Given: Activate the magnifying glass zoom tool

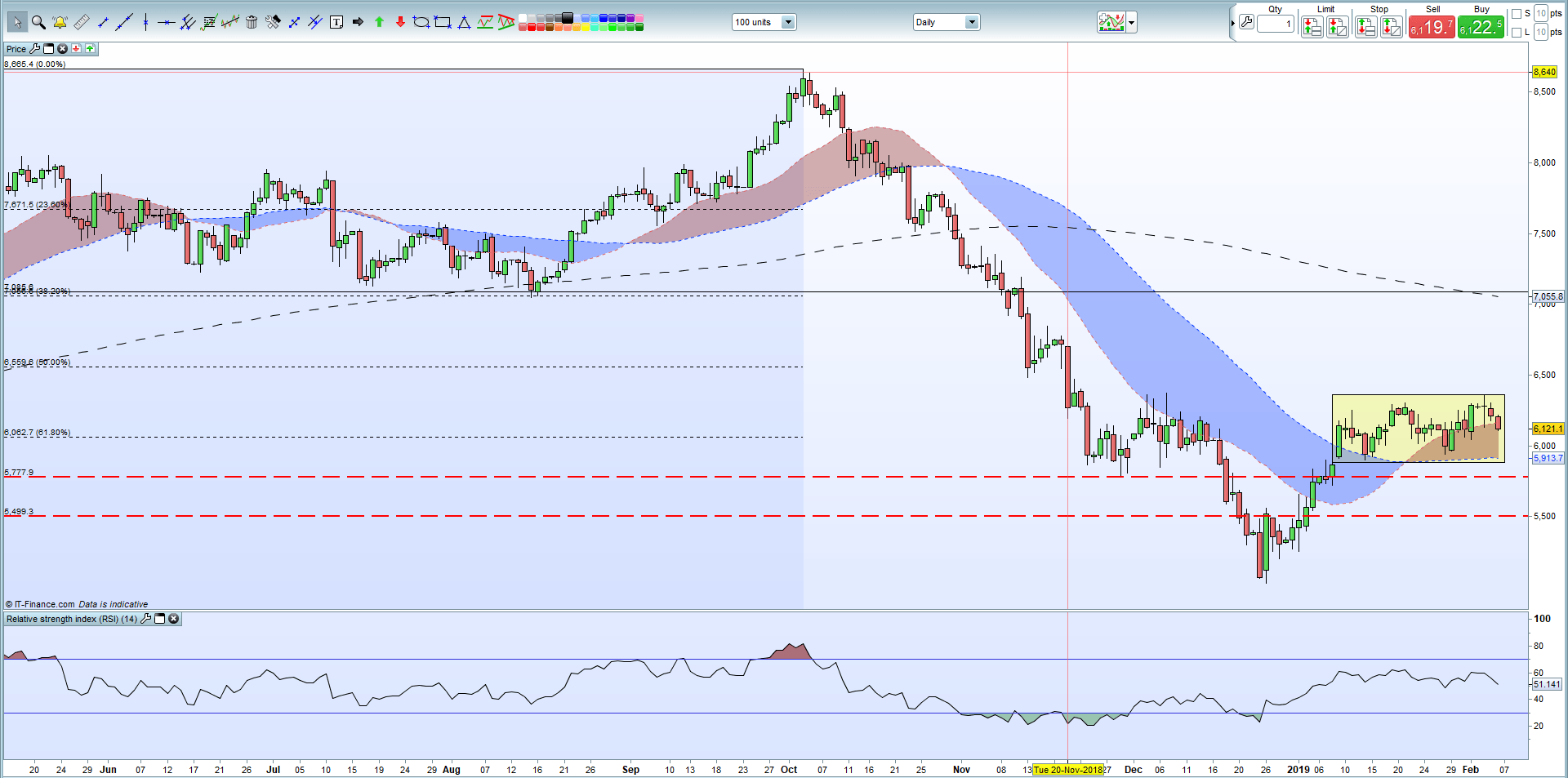Looking at the screenshot, I should point(38,22).
